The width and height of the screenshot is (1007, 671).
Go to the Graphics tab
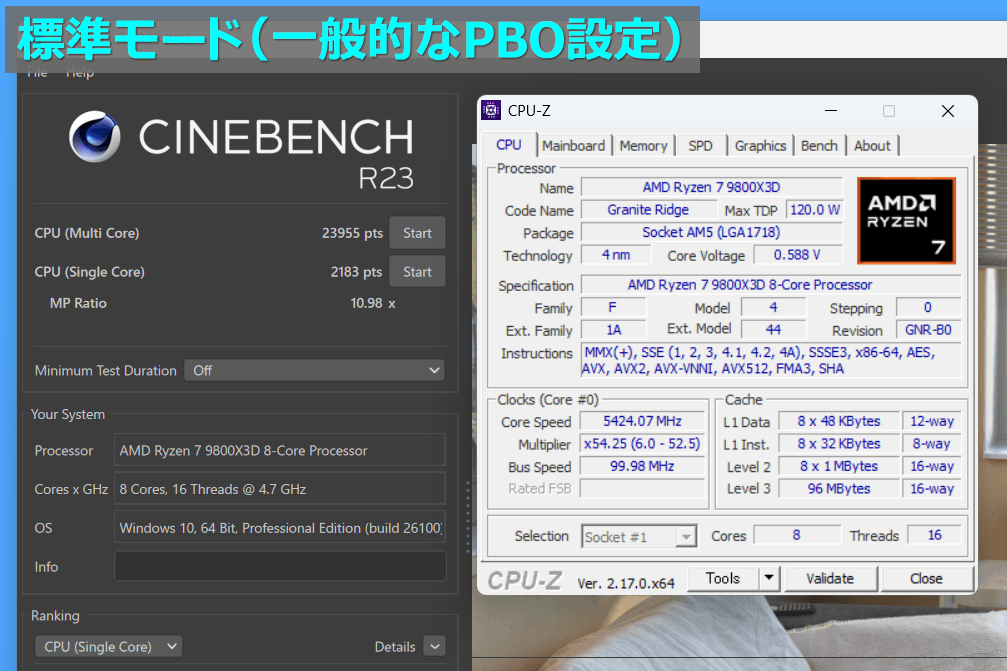click(x=760, y=146)
